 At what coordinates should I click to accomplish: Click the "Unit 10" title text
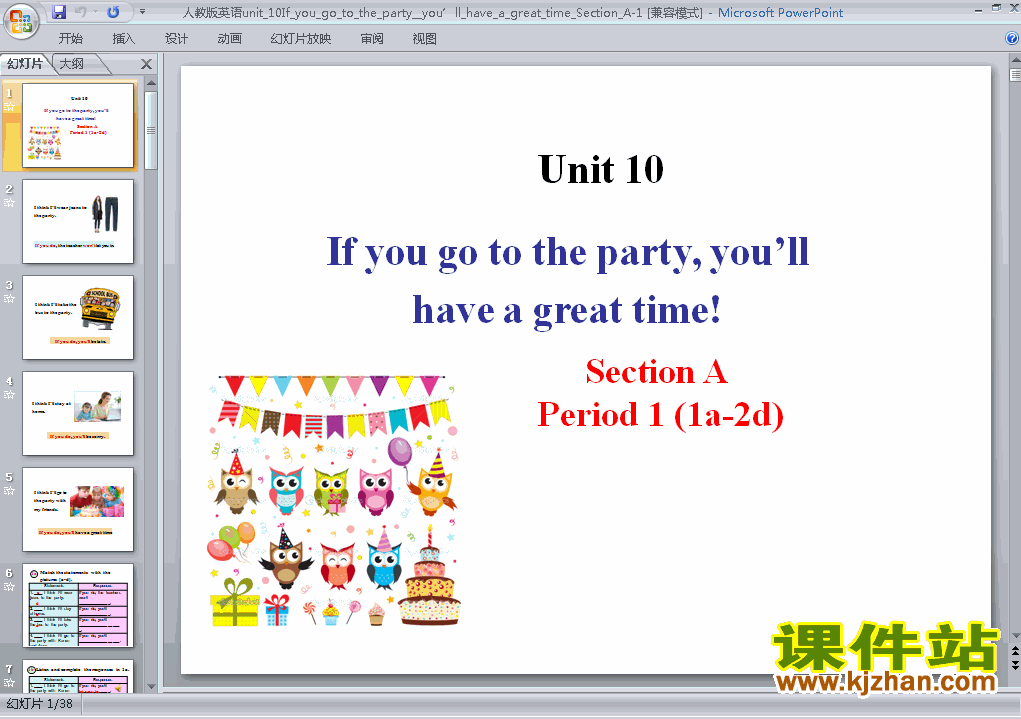point(601,169)
